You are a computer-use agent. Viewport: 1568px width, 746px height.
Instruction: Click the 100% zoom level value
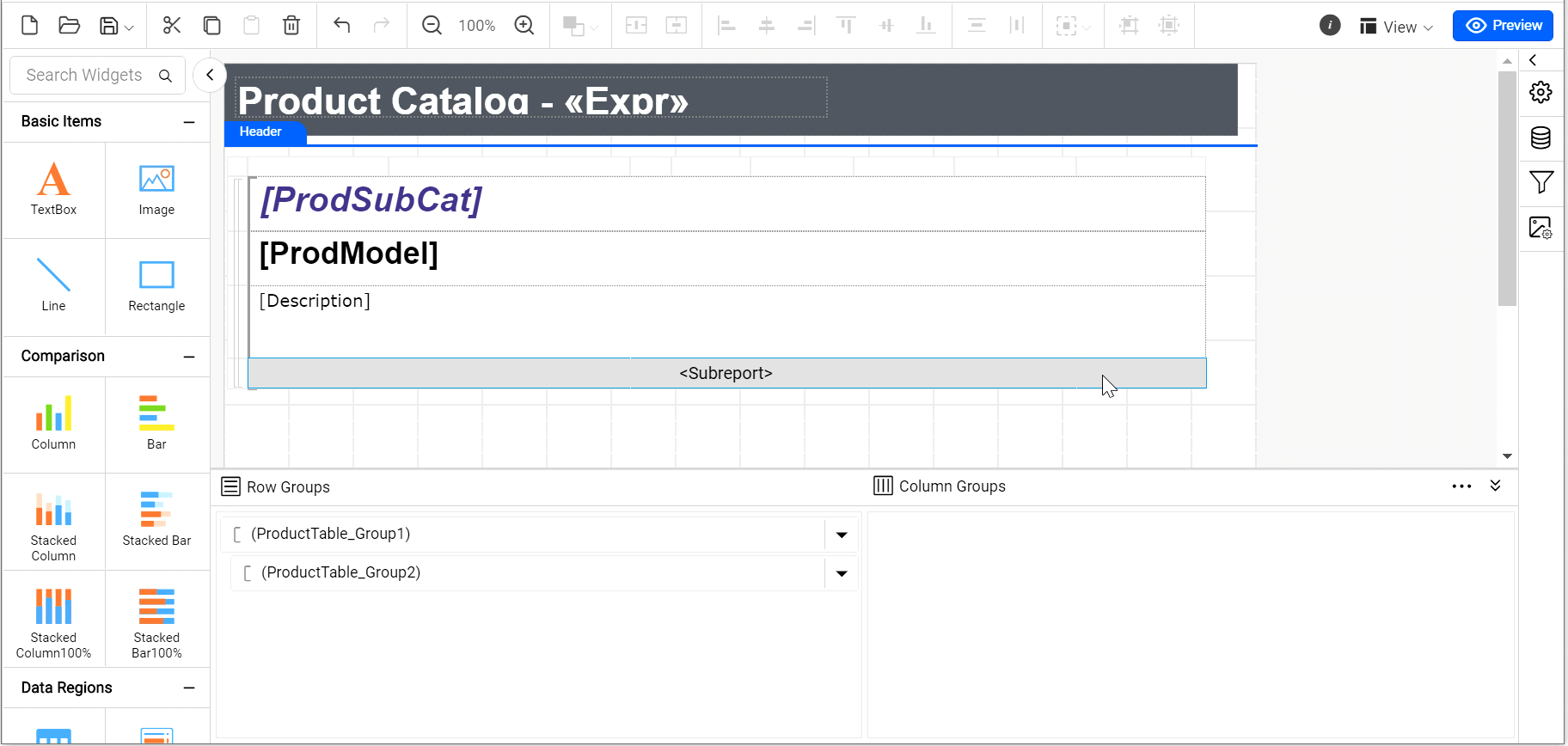(x=477, y=26)
